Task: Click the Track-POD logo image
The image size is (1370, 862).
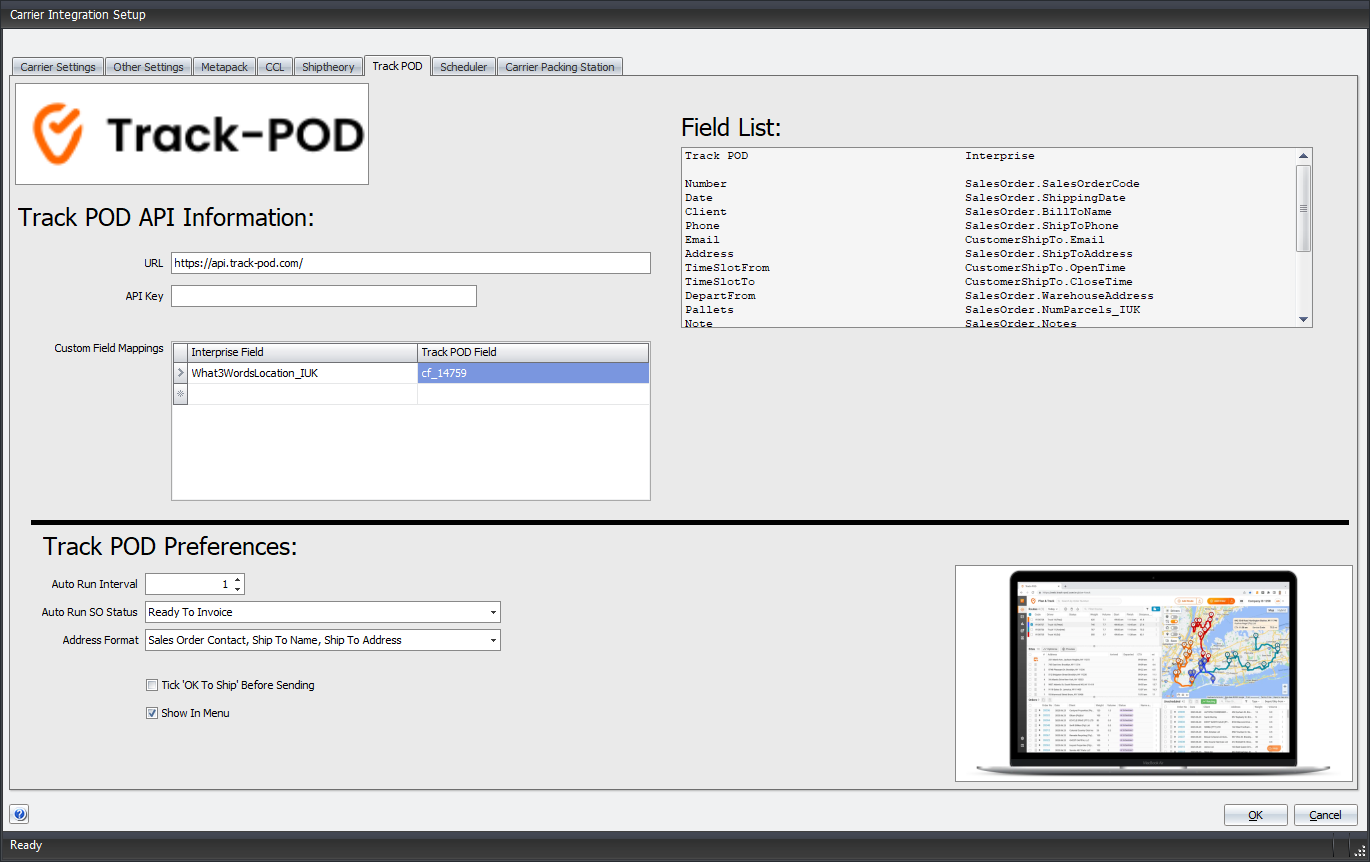Action: (x=192, y=134)
